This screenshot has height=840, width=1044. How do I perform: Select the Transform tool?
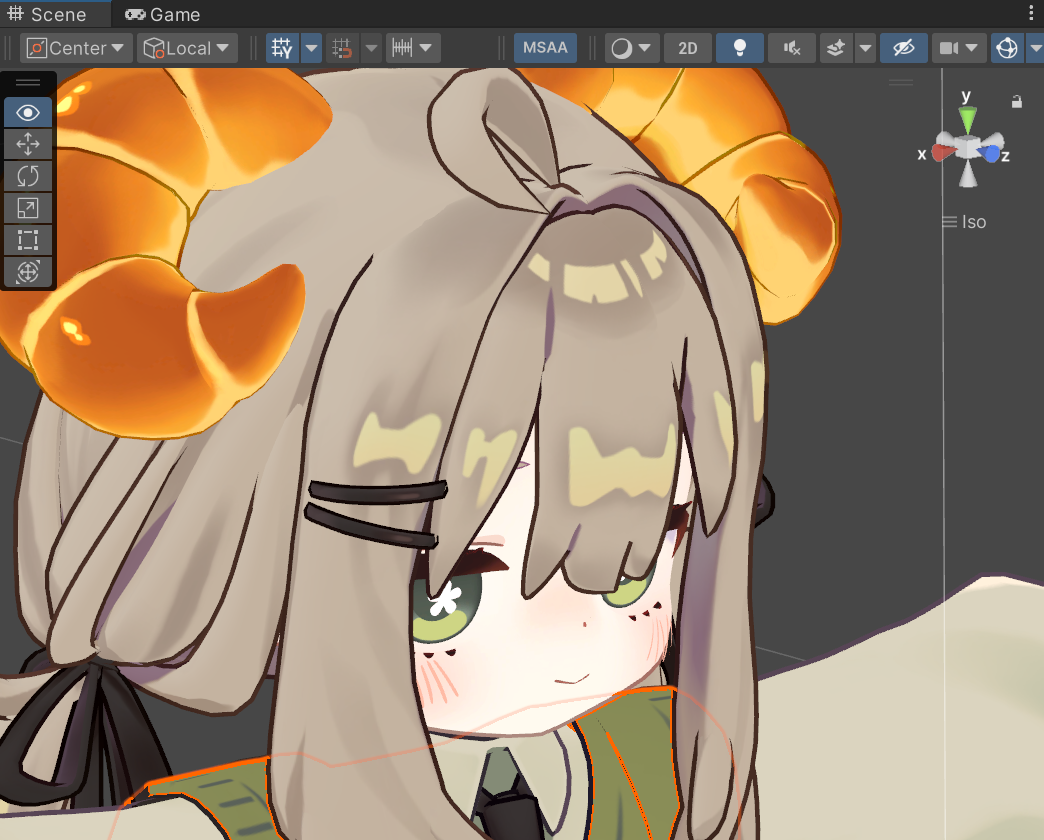coord(28,272)
